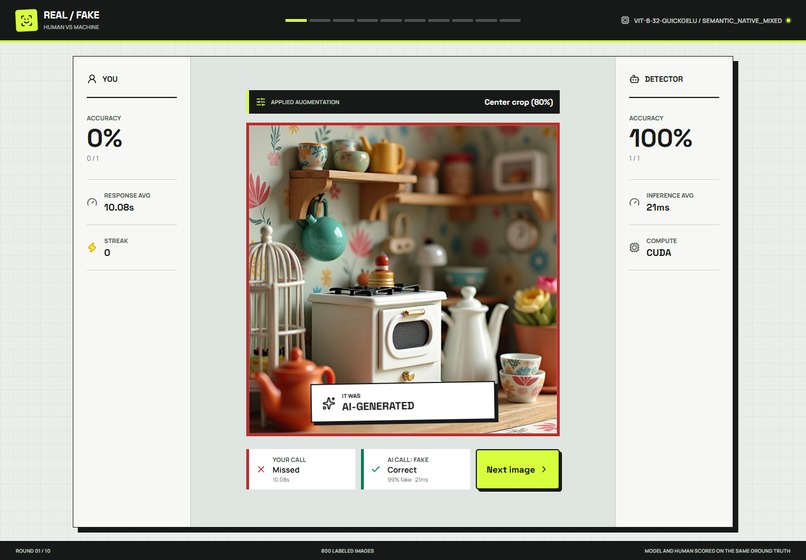Click the MODEL AND HUMAN SCORED footer text
Viewport: 806px width, 560px height.
[x=718, y=551]
